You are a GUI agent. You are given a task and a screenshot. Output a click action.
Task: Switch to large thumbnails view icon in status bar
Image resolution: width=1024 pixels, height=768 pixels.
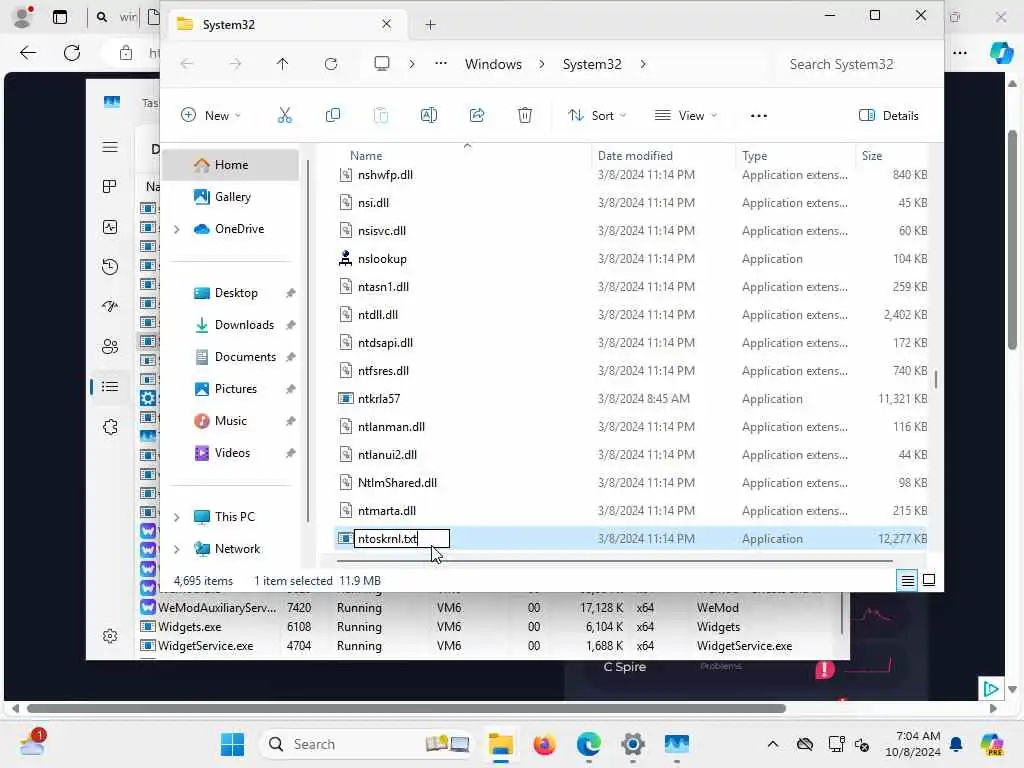pos(929,580)
